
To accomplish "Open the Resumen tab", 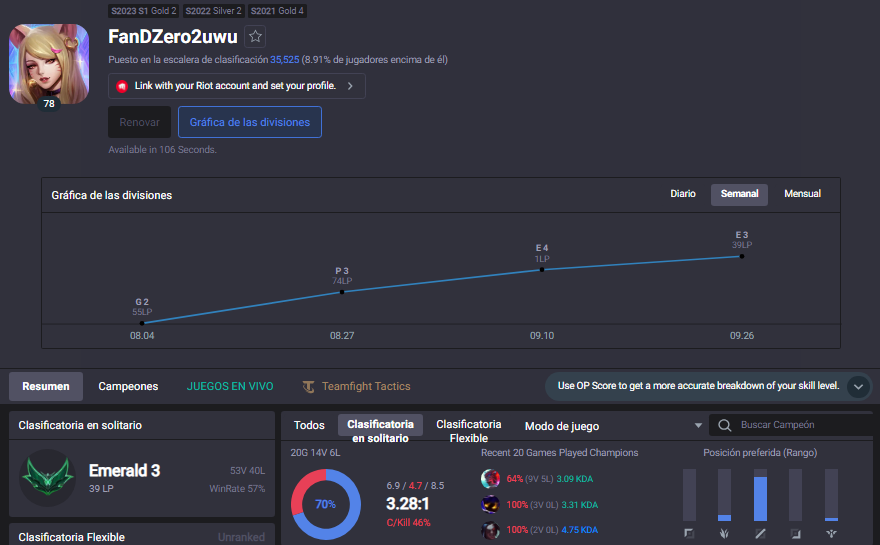I will tap(46, 386).
